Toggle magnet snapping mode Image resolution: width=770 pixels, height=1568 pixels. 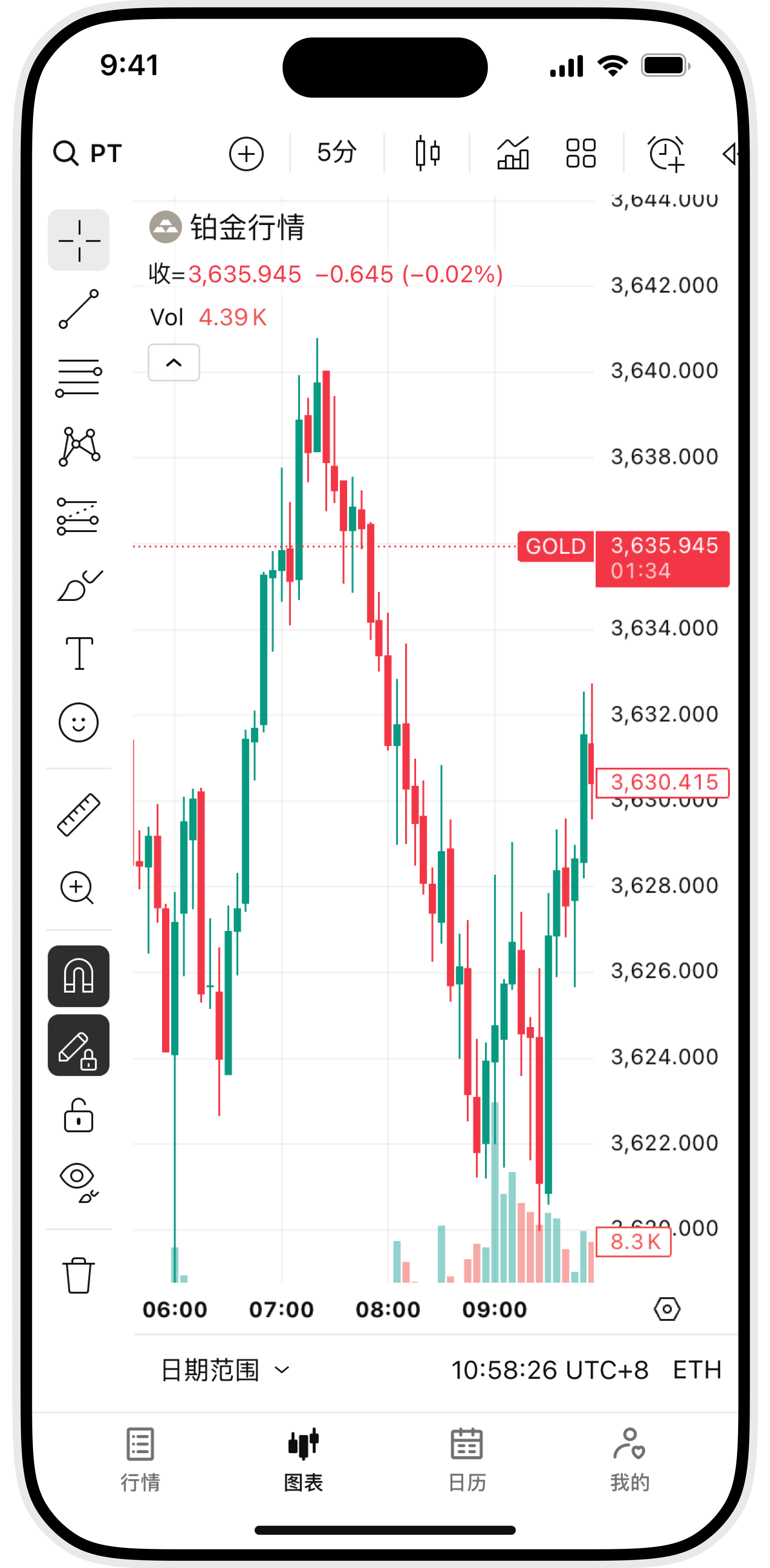click(79, 976)
